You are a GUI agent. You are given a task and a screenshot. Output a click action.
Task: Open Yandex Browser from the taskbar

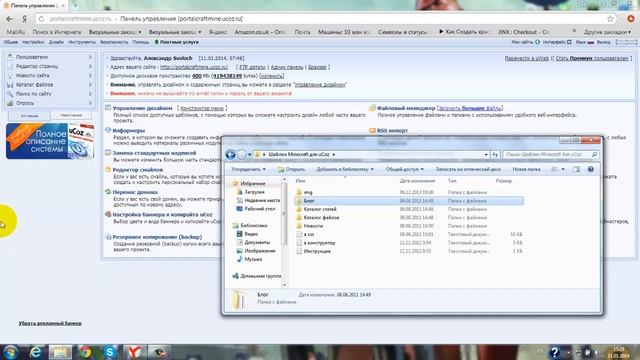pos(134,352)
